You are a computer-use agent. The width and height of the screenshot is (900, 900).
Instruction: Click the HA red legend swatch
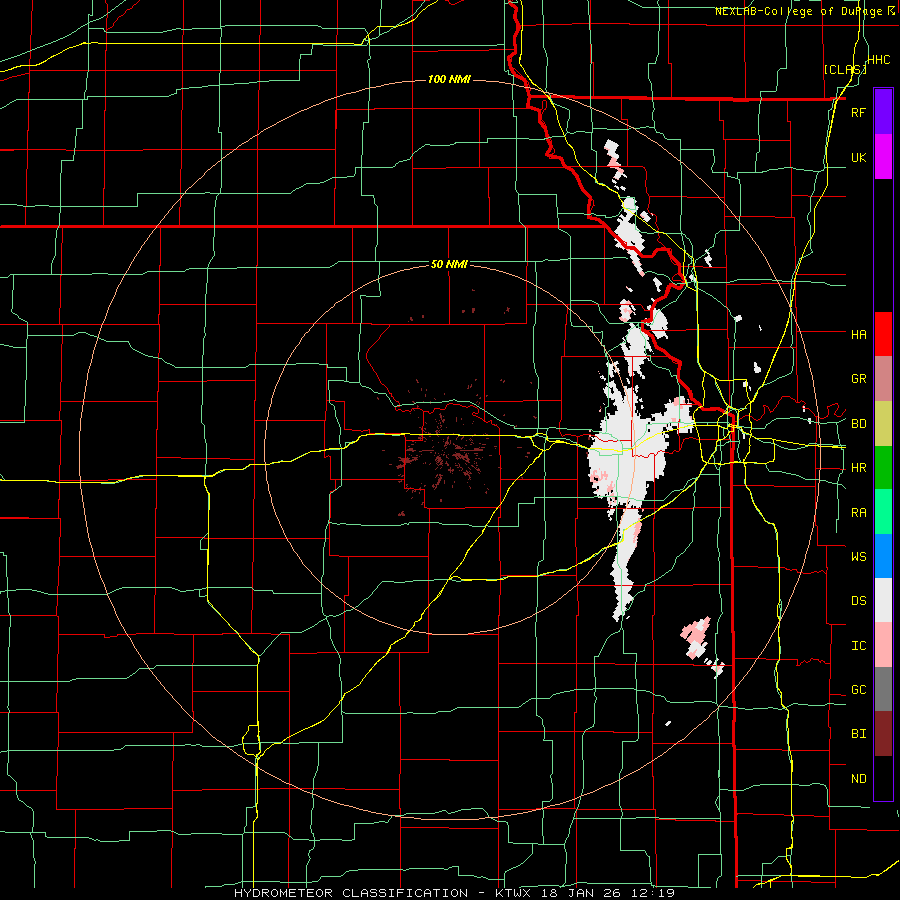(x=883, y=334)
